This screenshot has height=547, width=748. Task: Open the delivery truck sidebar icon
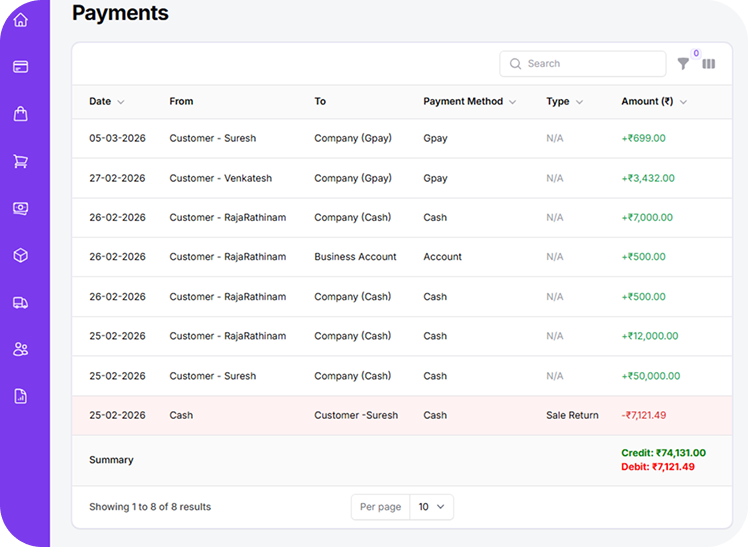(x=21, y=303)
